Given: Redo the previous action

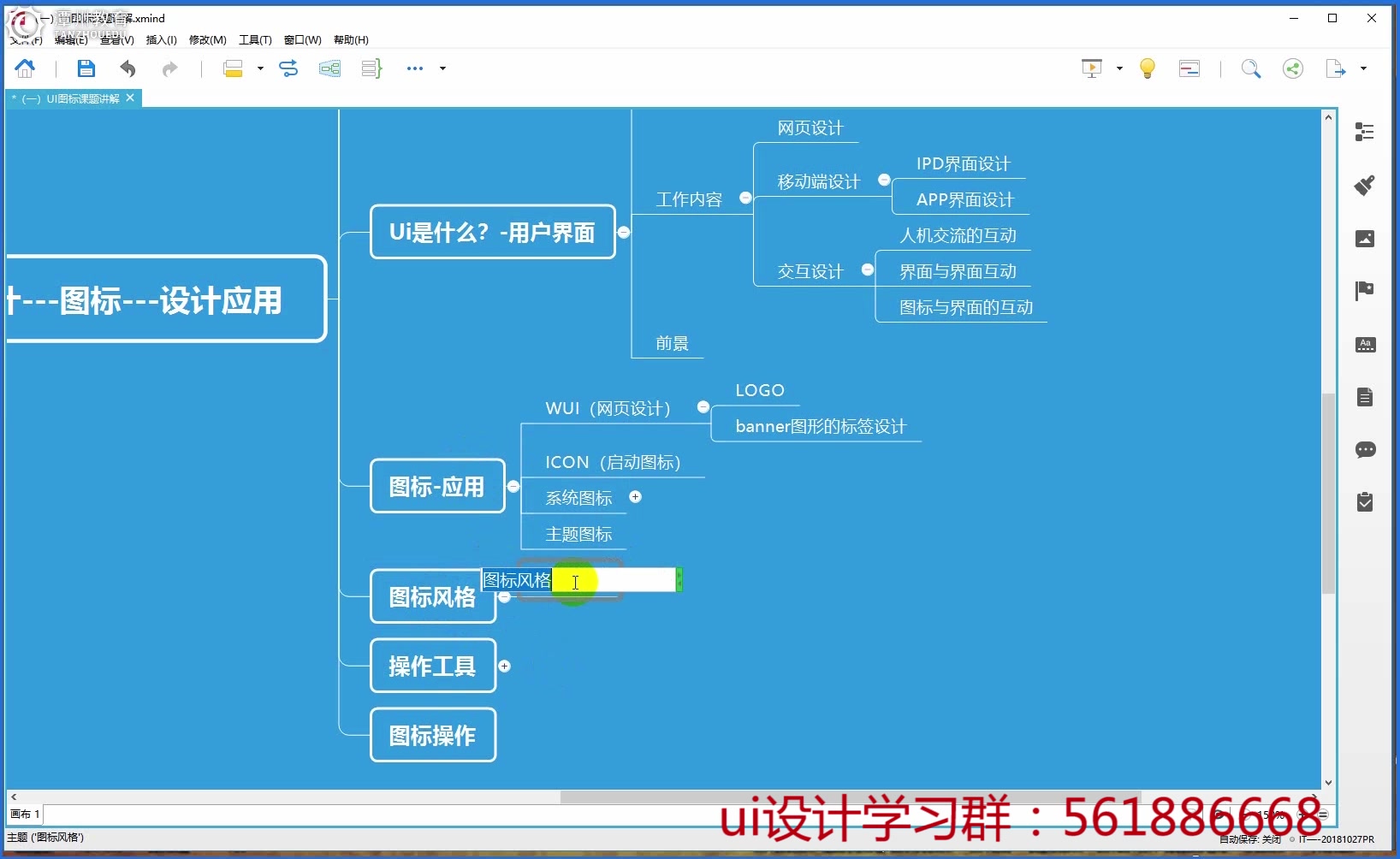Looking at the screenshot, I should click(169, 68).
